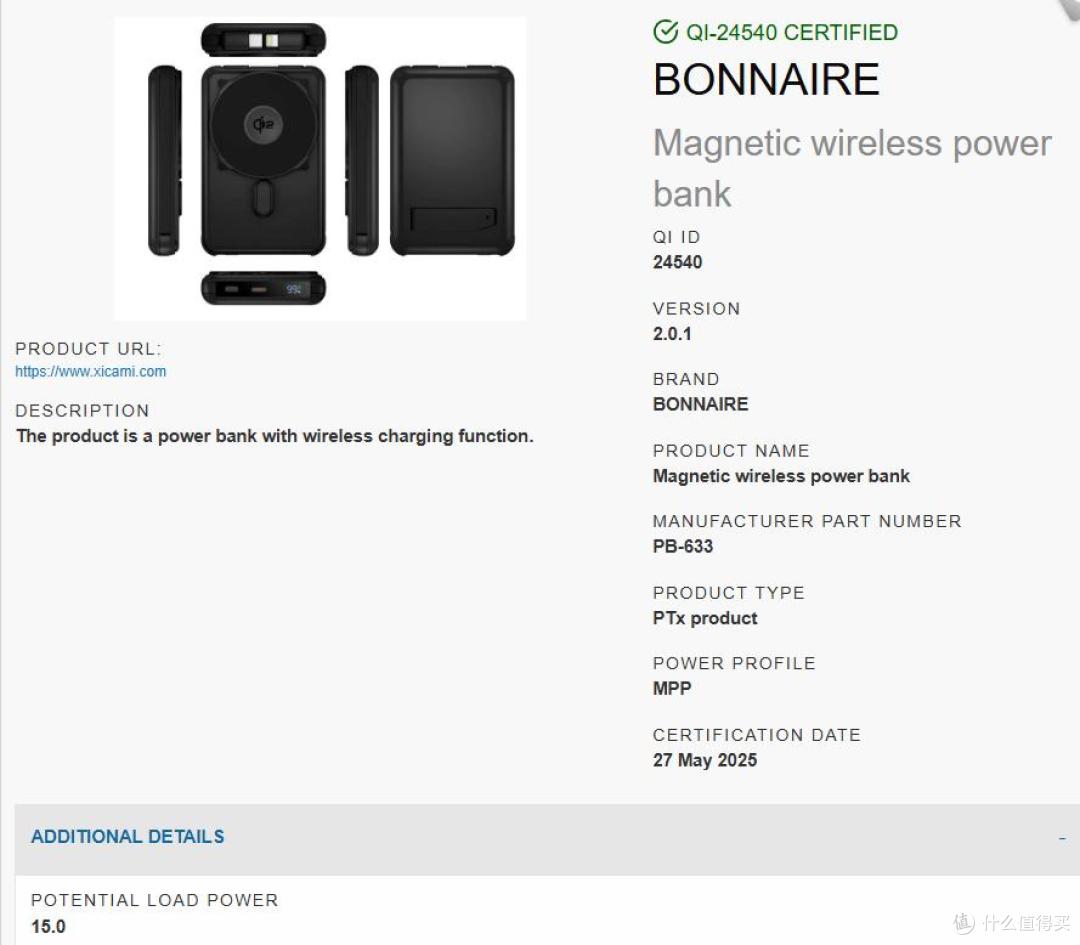Click the back view with kickstand
1080x945 pixels.
(453, 160)
